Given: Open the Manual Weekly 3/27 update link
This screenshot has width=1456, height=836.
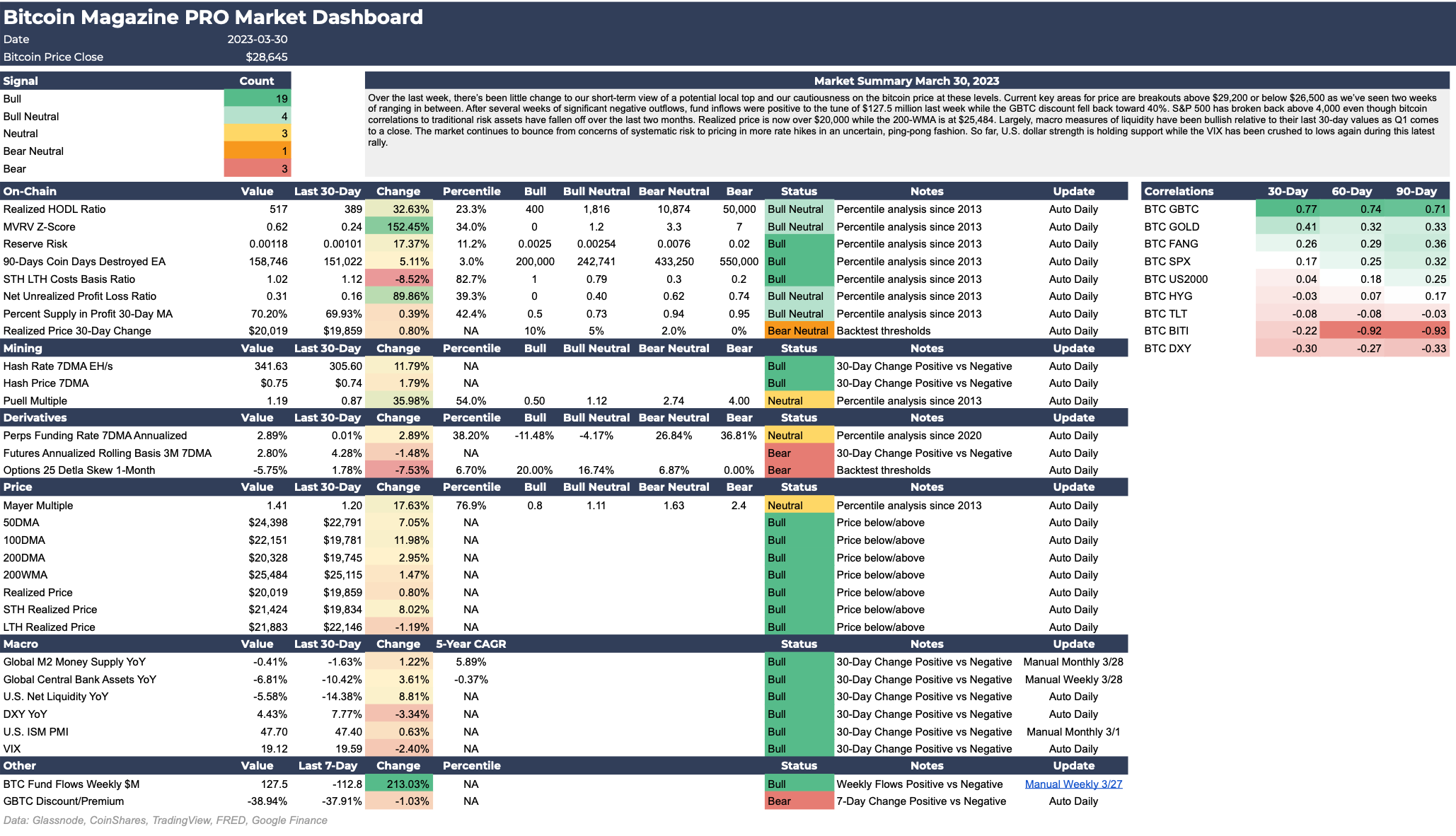Looking at the screenshot, I should tap(1073, 784).
